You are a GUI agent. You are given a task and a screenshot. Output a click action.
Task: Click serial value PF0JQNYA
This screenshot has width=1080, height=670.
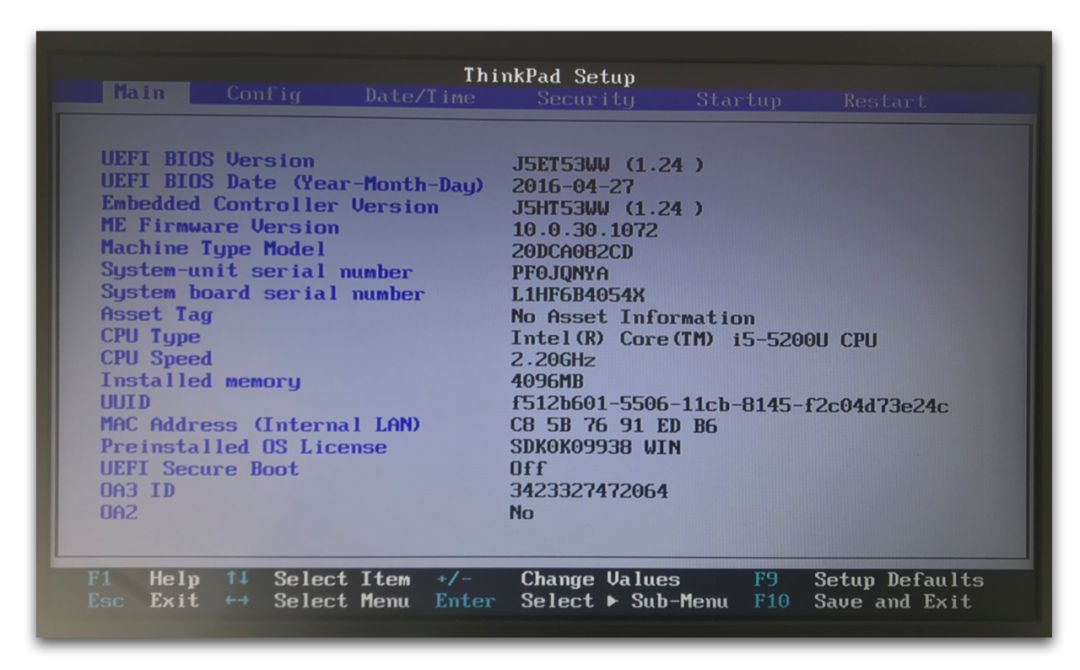[x=560, y=273]
